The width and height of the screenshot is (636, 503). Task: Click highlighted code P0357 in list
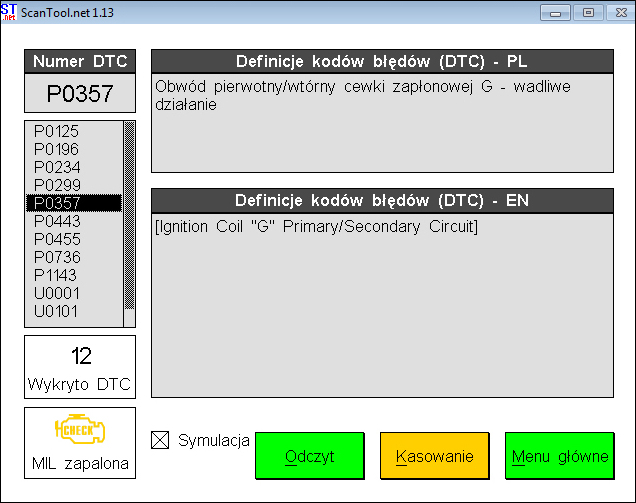coord(57,203)
